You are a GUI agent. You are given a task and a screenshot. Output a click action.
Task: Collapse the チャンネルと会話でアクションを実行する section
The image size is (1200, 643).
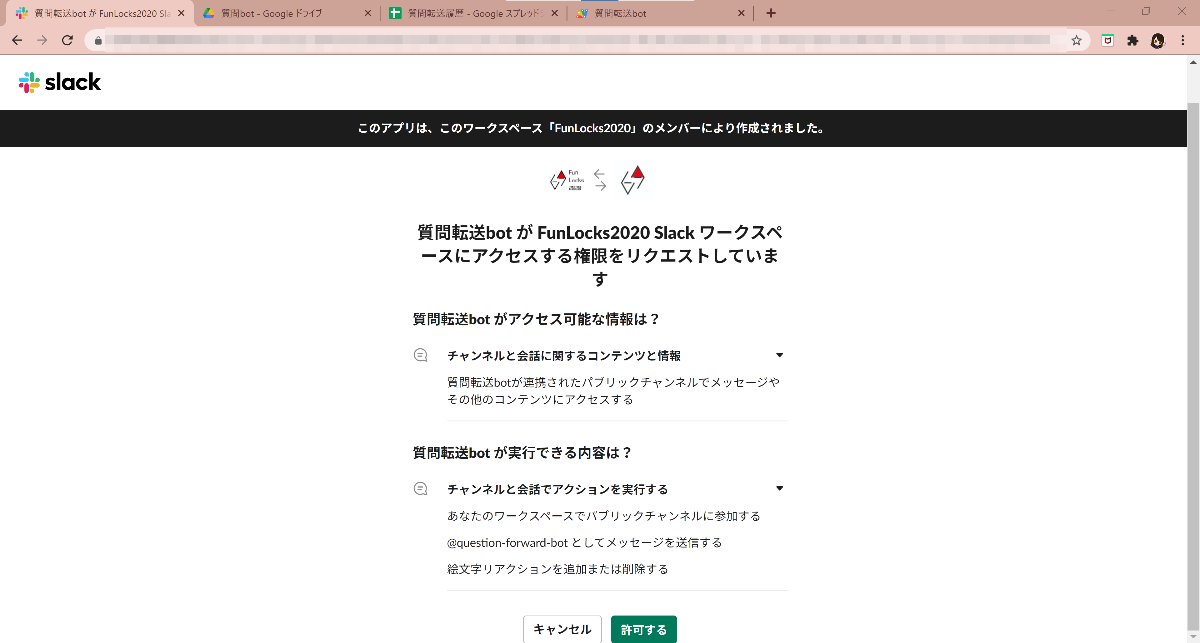(780, 489)
